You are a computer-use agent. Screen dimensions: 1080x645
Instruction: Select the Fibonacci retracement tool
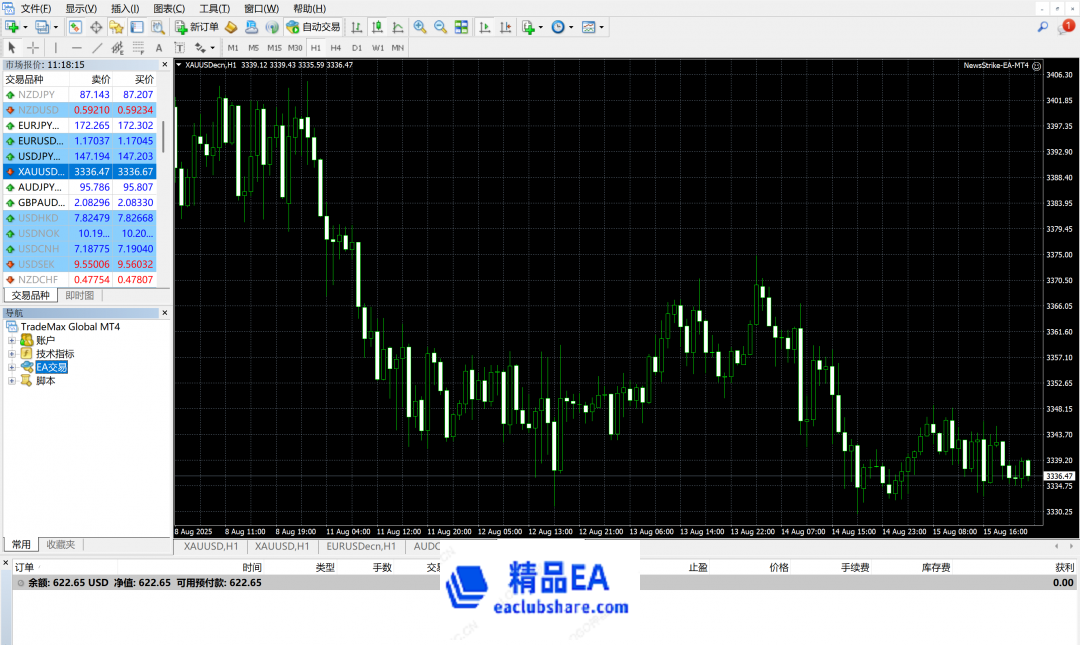138,48
